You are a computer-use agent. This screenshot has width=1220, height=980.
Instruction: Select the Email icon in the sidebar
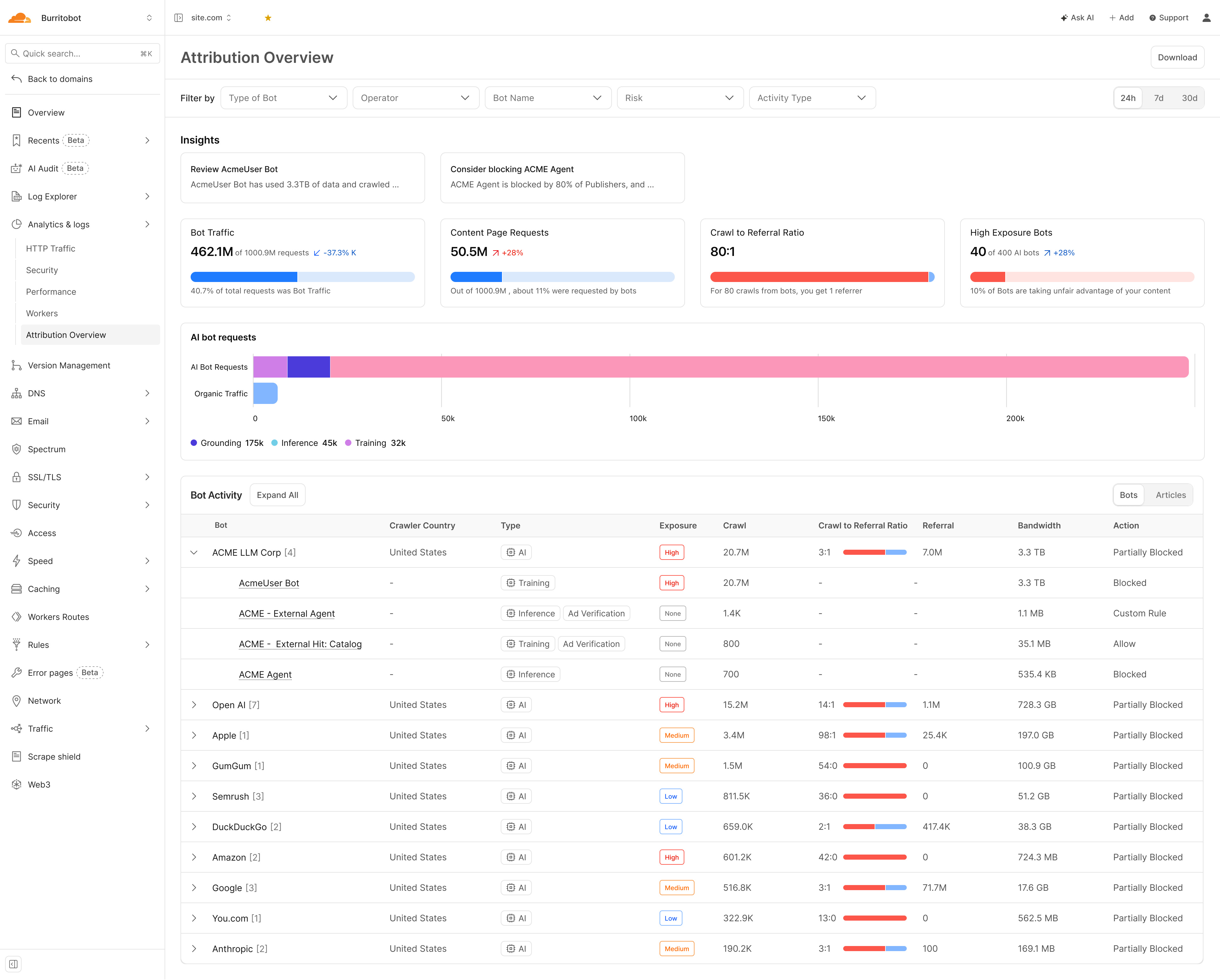point(17,421)
